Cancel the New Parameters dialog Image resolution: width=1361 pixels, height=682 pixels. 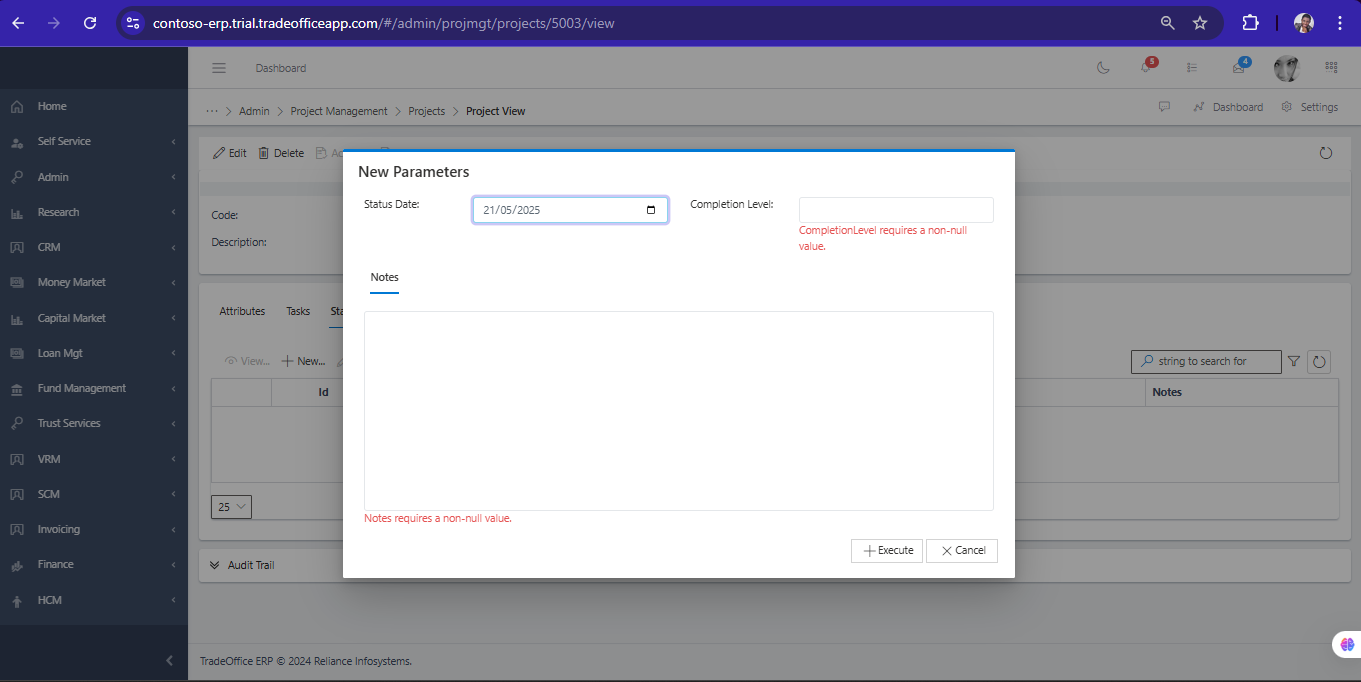[x=962, y=551]
